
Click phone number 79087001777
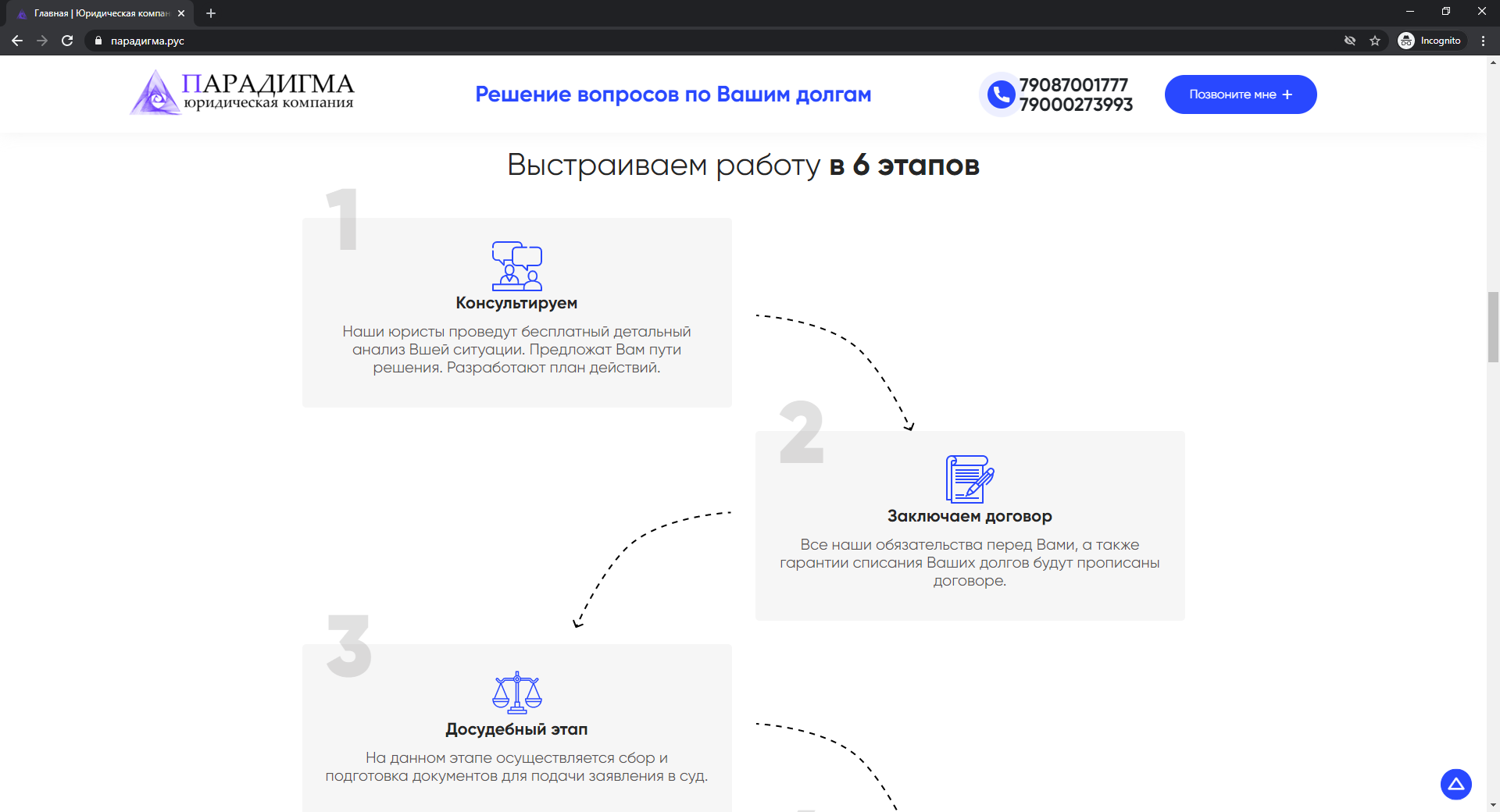click(1073, 84)
